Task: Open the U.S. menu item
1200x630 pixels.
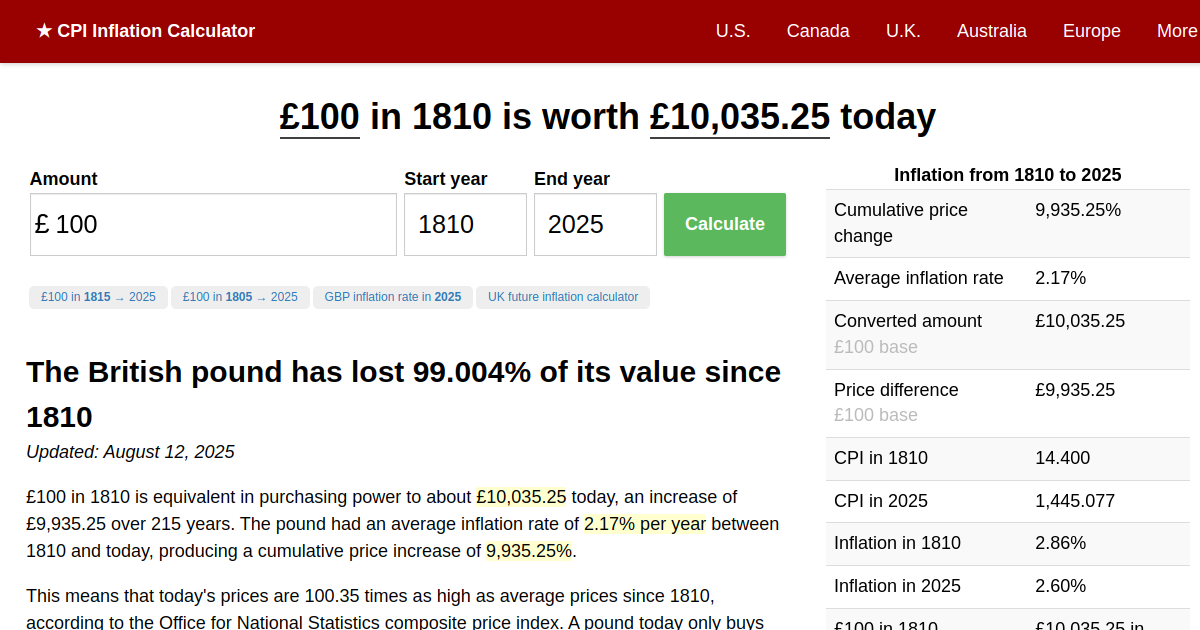Action: click(733, 31)
